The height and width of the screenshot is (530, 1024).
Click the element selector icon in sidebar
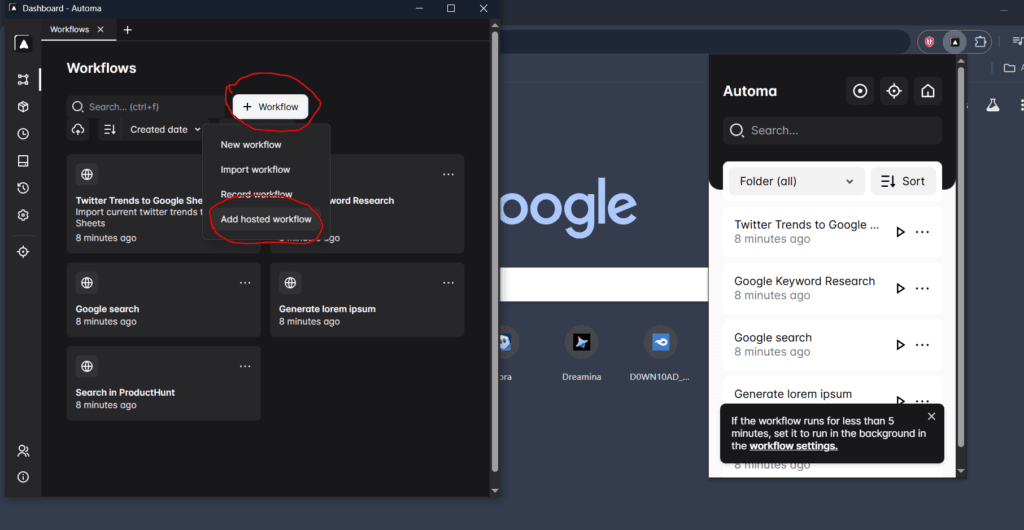(x=23, y=252)
